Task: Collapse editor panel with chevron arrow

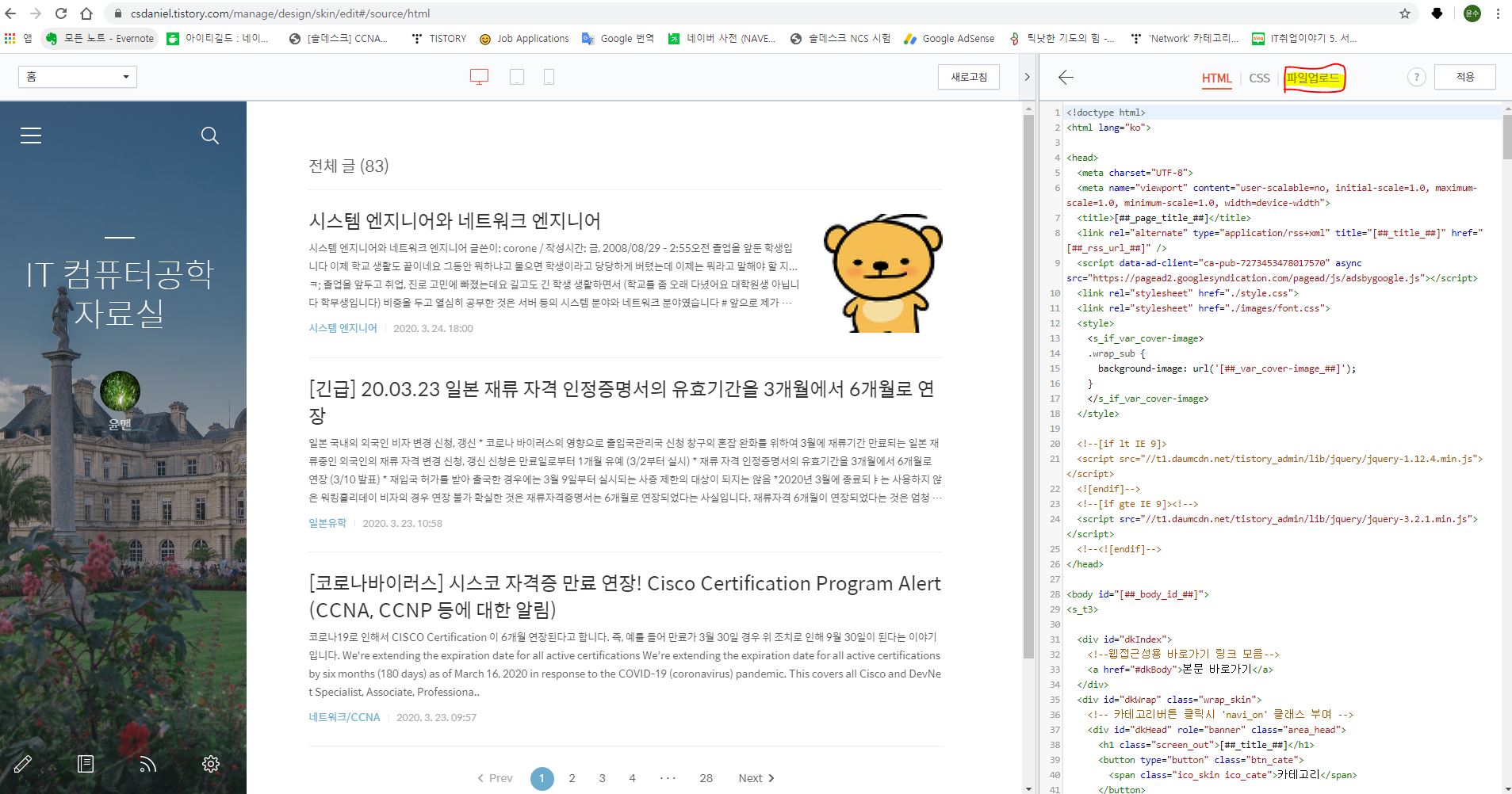Action: 1027,77
